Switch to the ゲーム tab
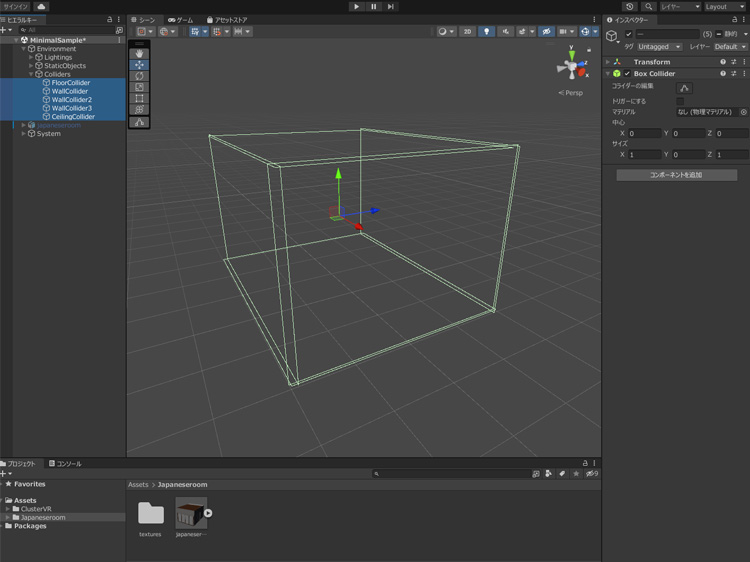The image size is (750, 562). 181,20
